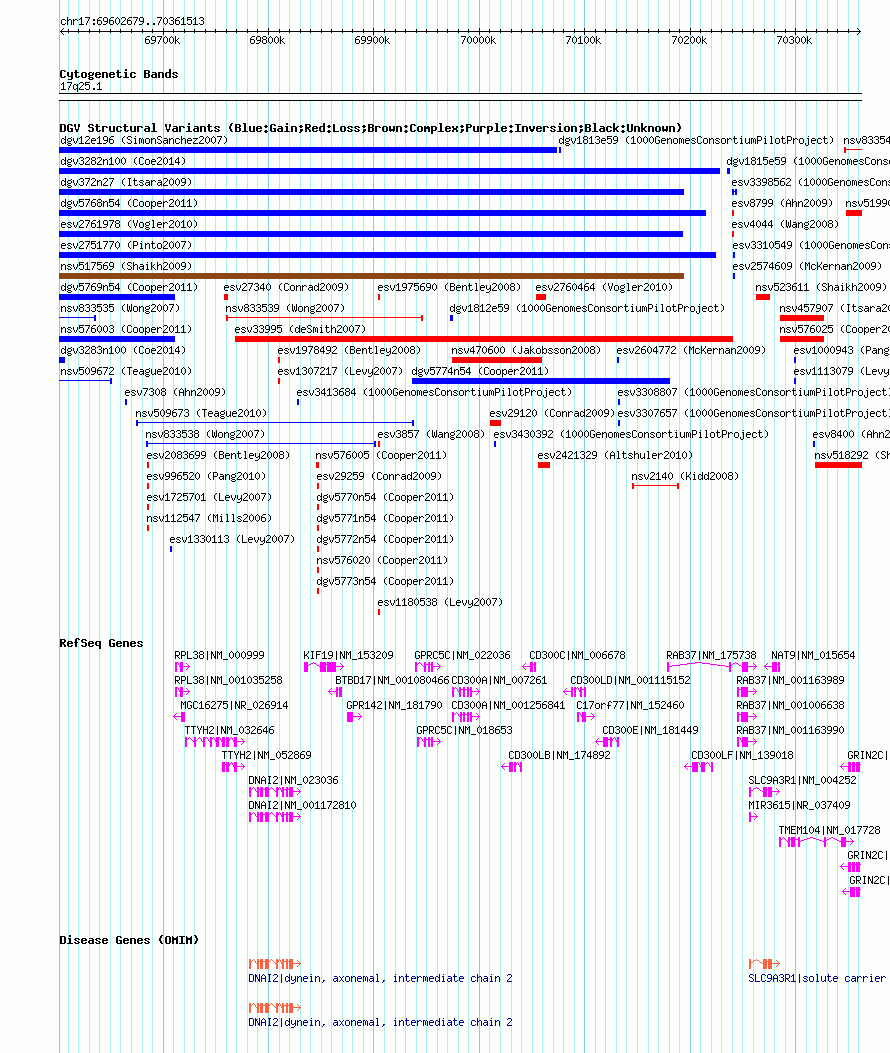
Task: Click the TMEM104|NM_017728 gene glyph
Action: tap(816, 841)
